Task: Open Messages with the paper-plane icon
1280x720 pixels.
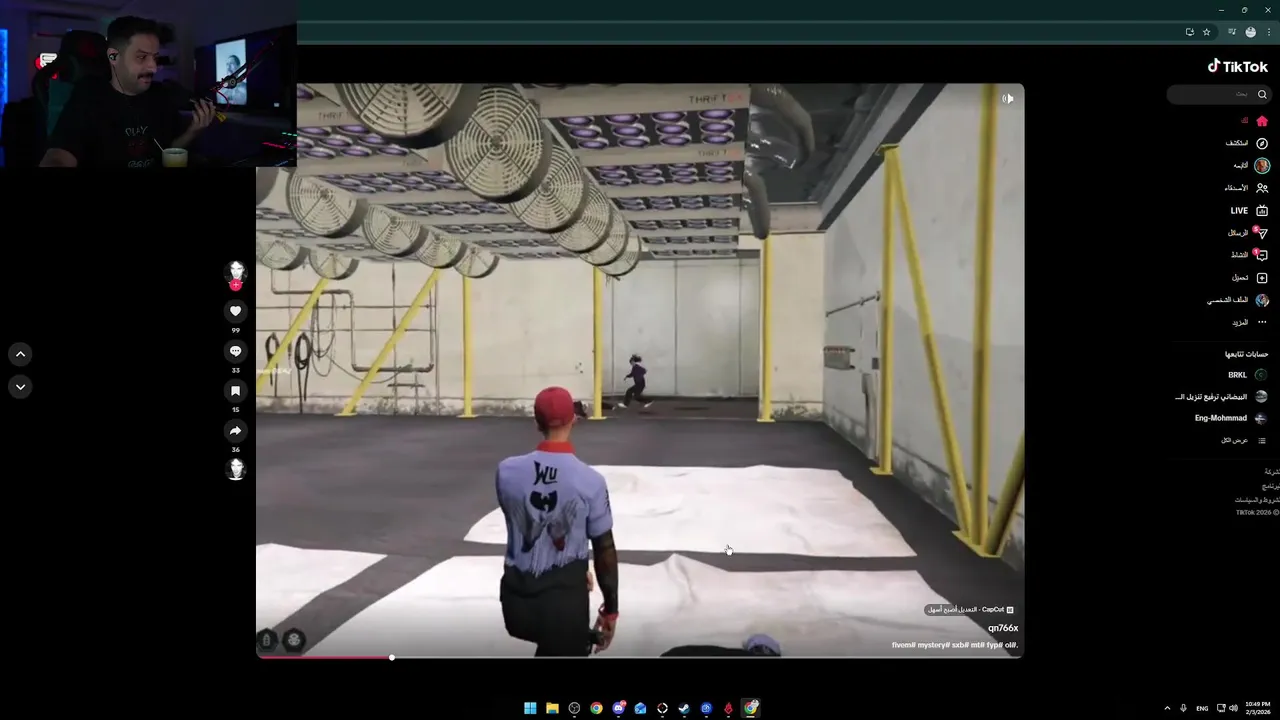Action: [x=1262, y=233]
